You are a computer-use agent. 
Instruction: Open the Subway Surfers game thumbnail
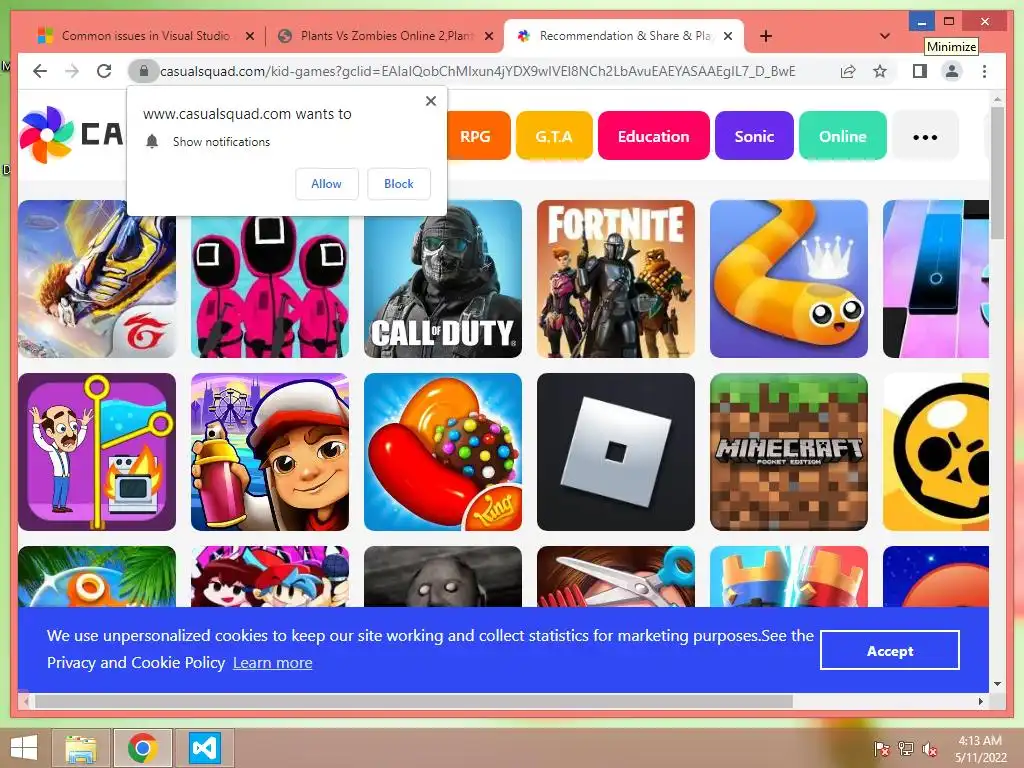[x=270, y=452]
